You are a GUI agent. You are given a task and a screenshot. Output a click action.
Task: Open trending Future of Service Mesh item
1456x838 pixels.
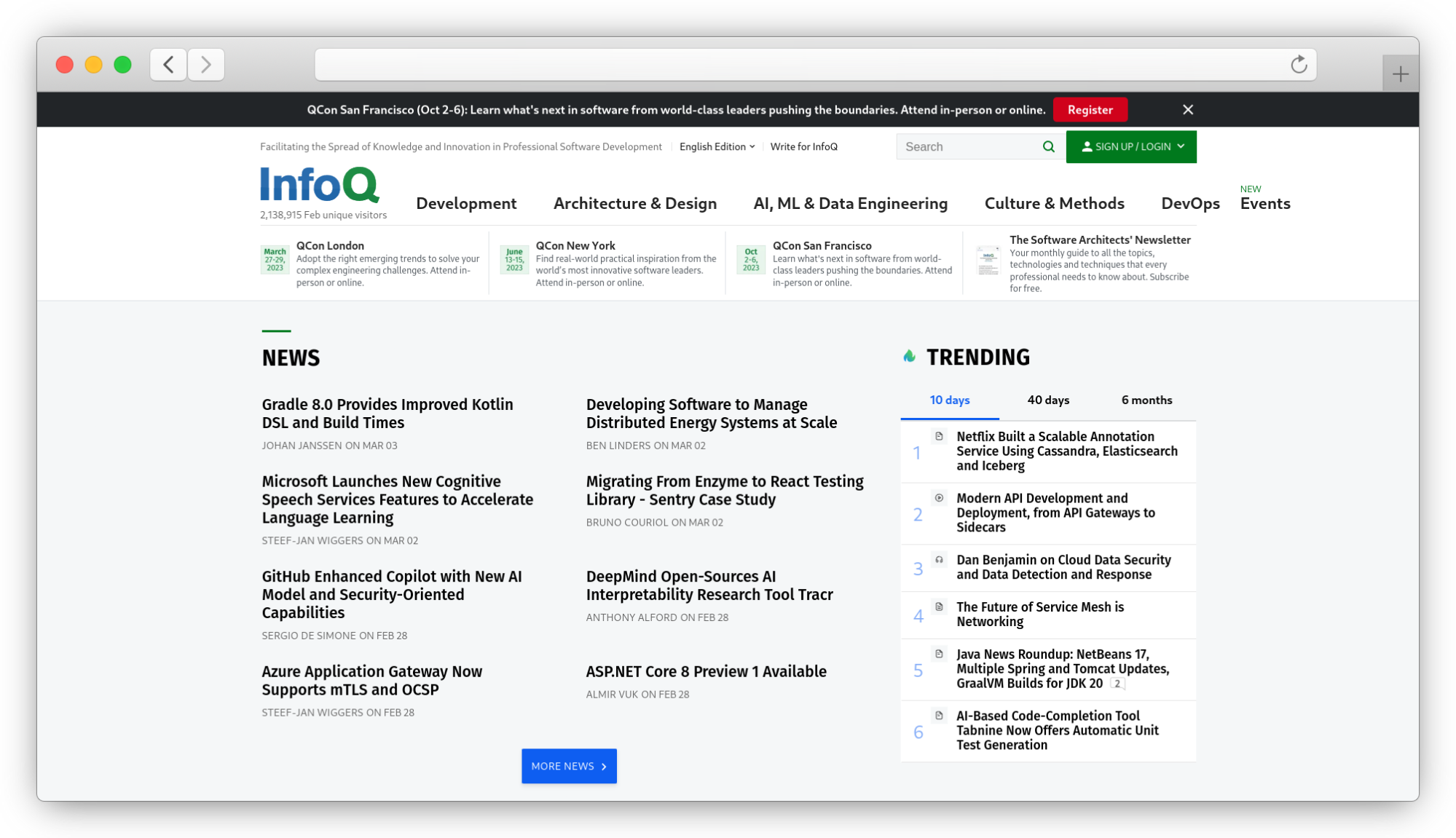point(1039,614)
